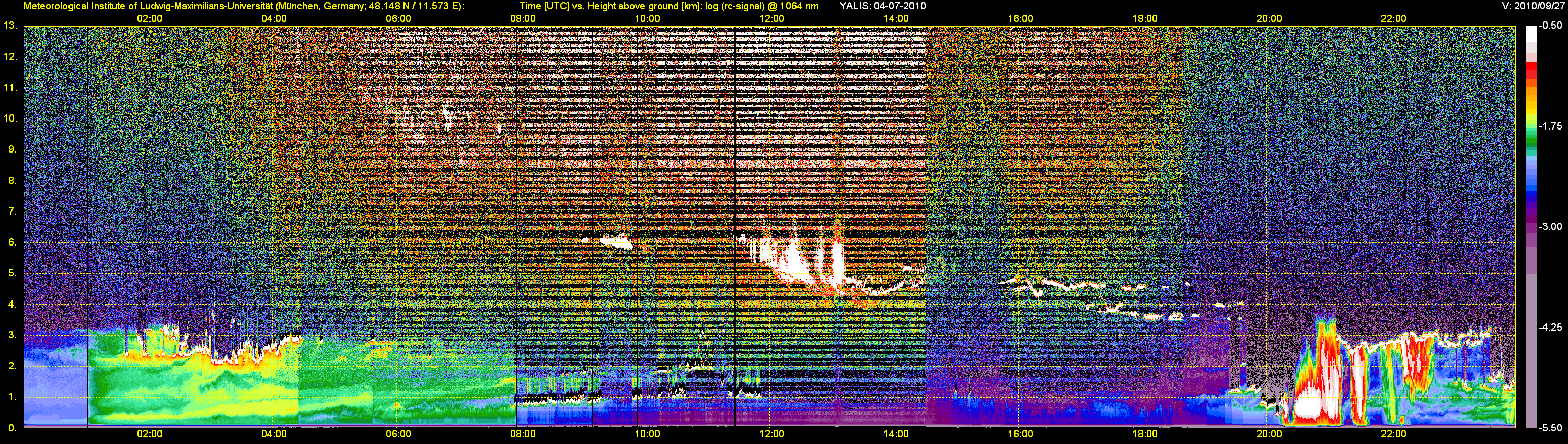Click the 18:00 label on the bottom time axis

(1145, 434)
